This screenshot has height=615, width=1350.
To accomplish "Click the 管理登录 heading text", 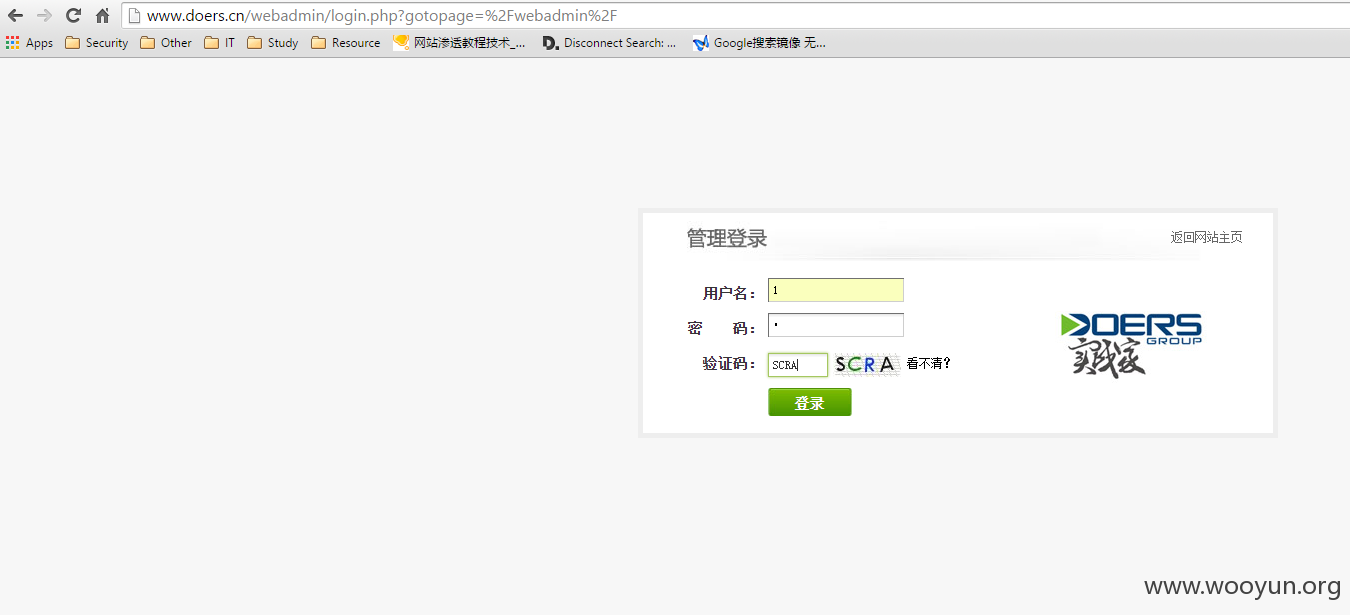I will tap(727, 238).
